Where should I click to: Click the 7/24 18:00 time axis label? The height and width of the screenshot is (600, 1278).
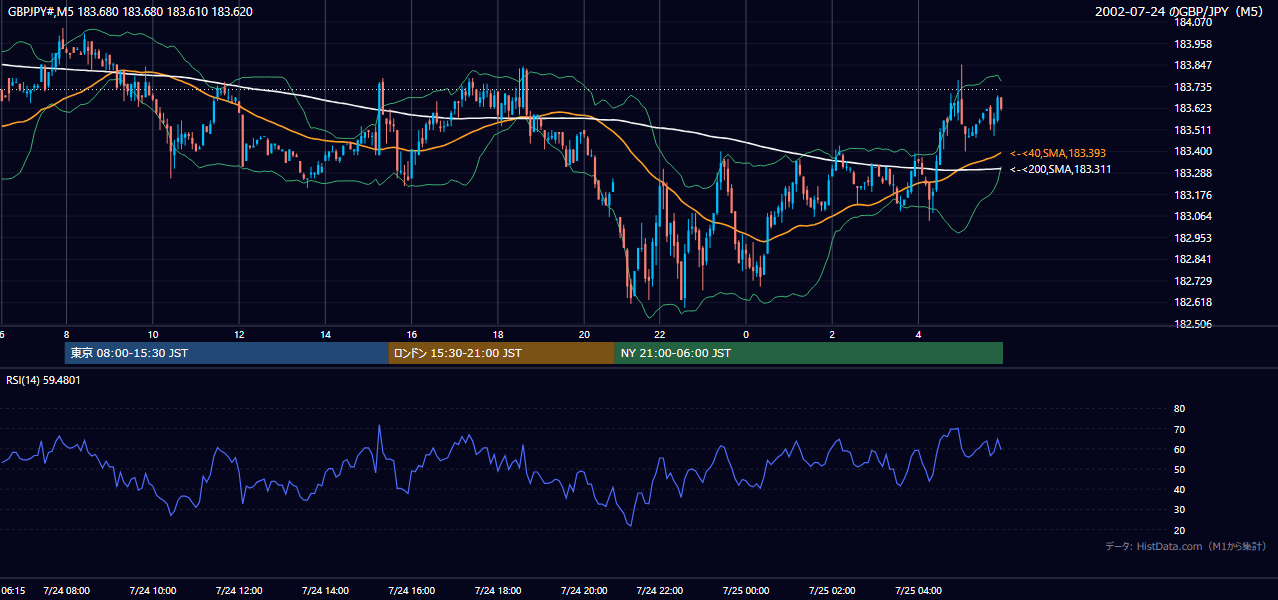click(498, 591)
